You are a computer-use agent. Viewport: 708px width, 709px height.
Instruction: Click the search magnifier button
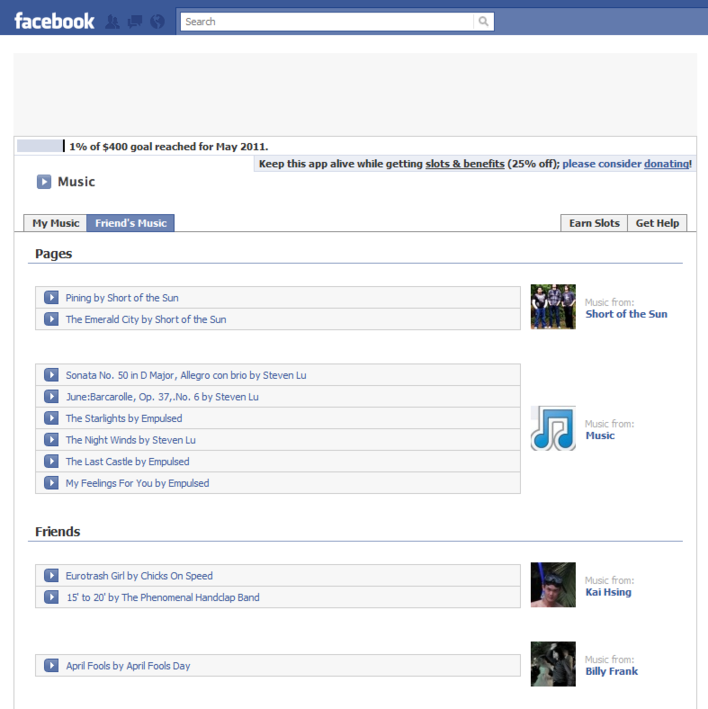coord(483,21)
